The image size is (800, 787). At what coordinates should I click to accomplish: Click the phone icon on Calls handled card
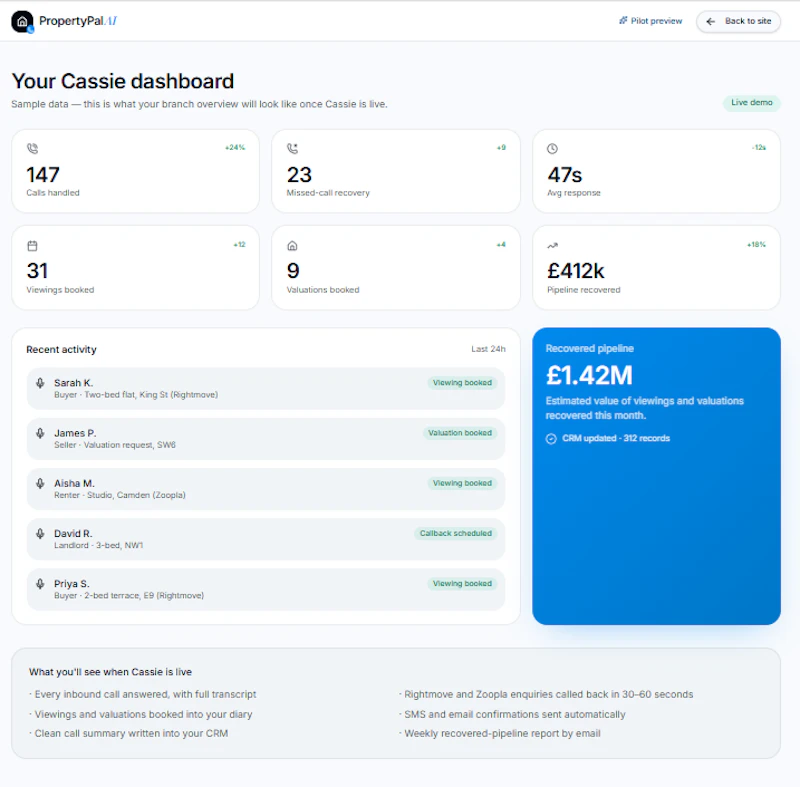pos(32,148)
